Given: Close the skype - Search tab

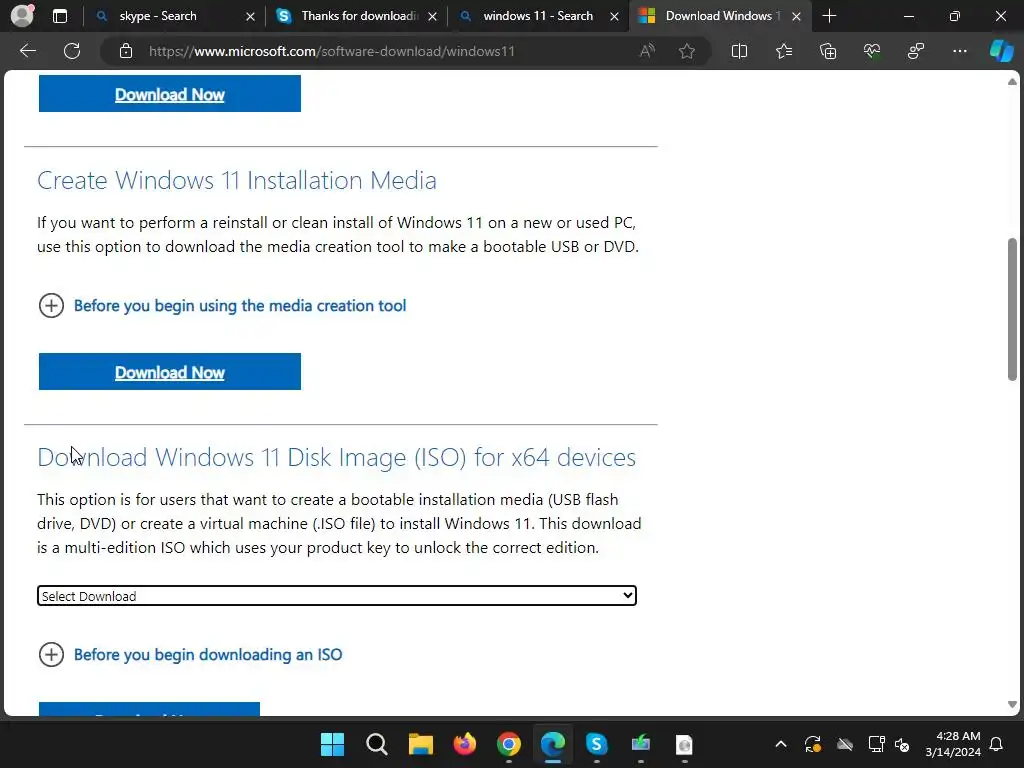Looking at the screenshot, I should coord(250,16).
